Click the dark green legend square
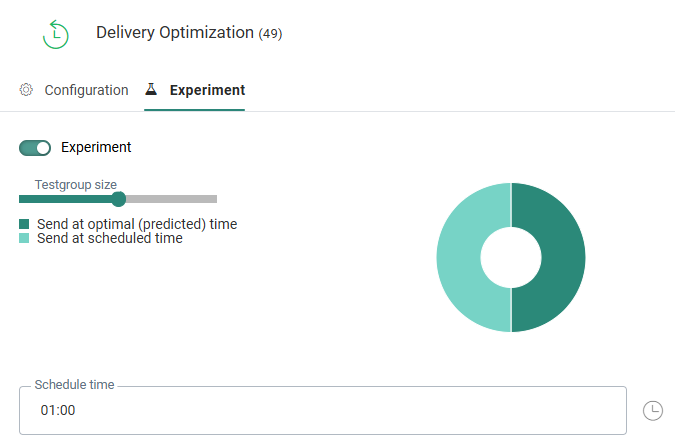This screenshot has width=675, height=445. pos(25,224)
